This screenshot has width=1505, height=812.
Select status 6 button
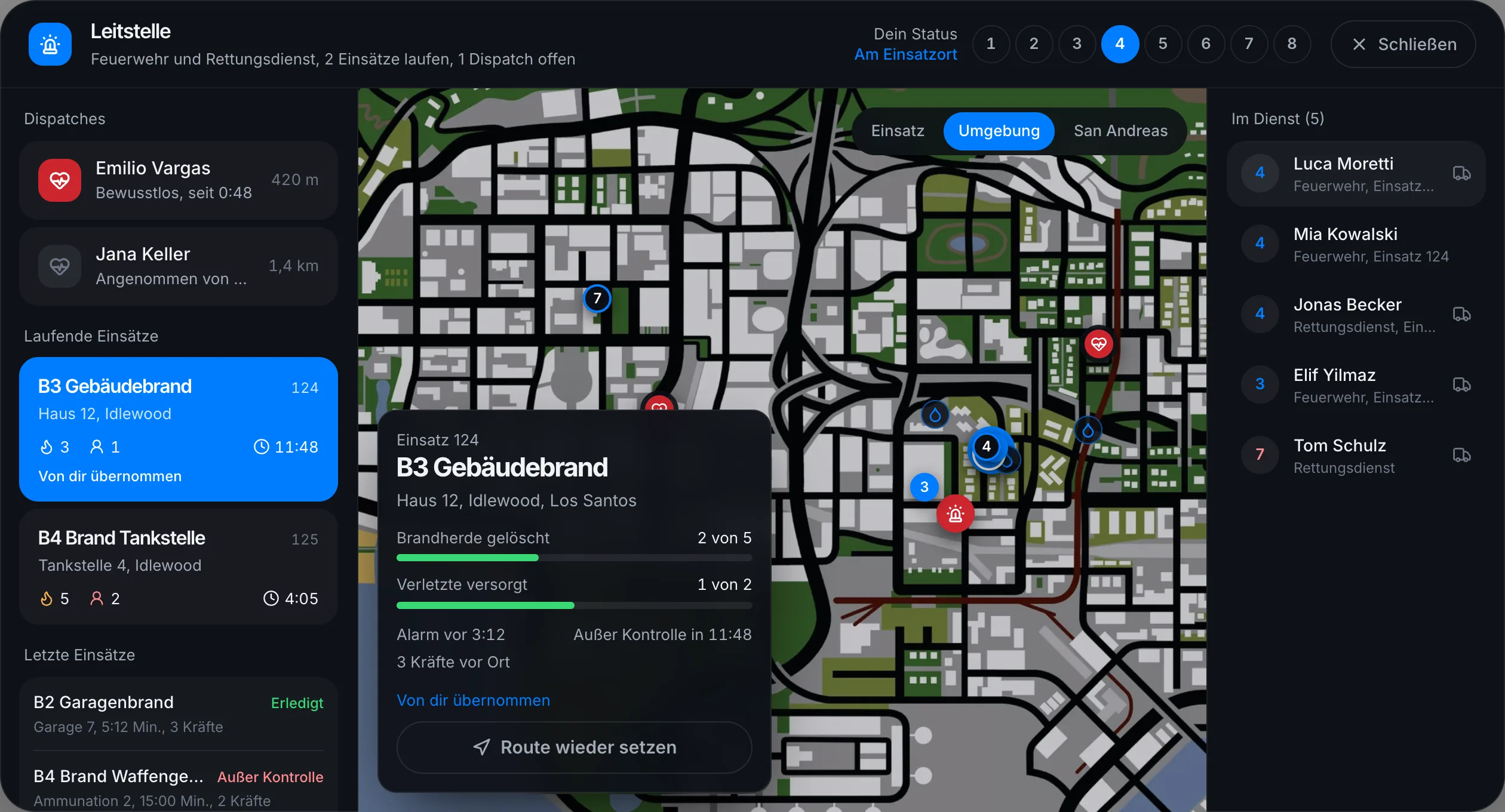point(1206,44)
